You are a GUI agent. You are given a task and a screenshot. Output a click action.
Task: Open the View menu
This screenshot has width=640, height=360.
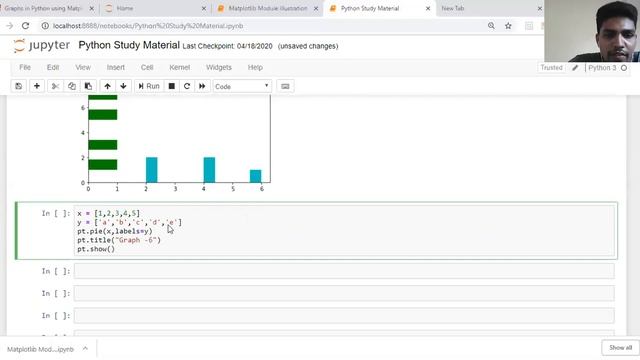pos(83,67)
